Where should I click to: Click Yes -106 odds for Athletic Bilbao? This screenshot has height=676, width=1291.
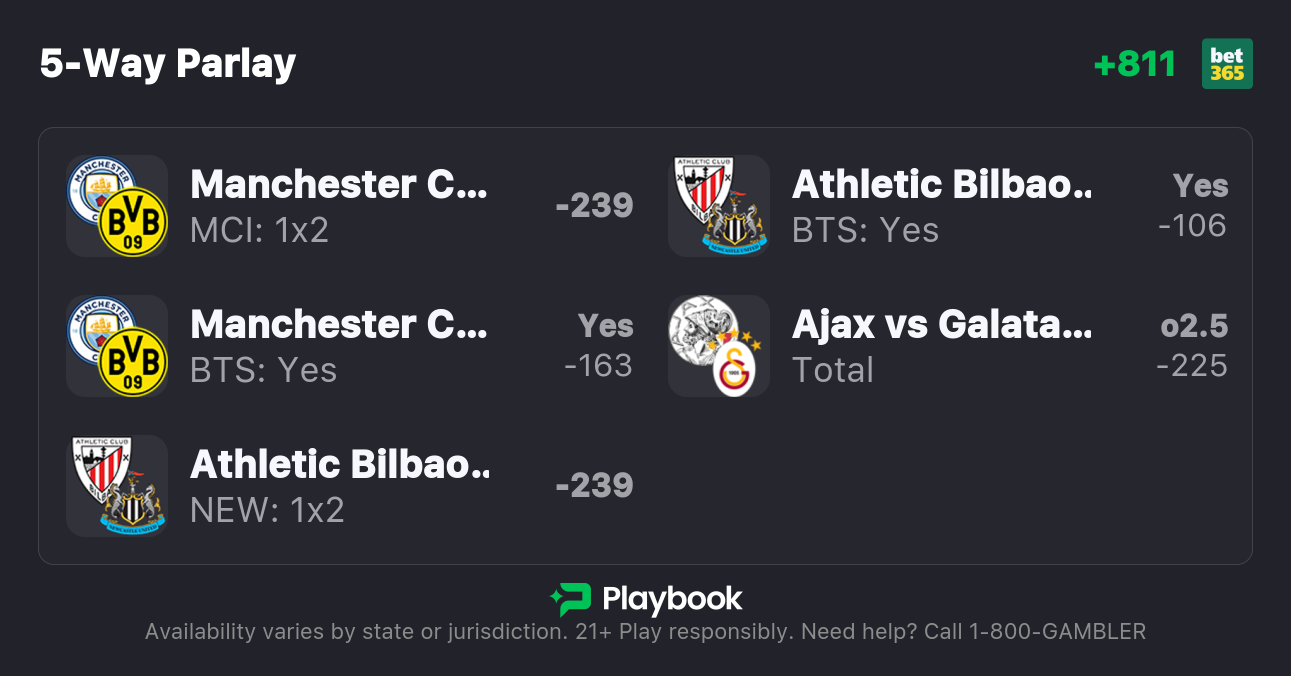1193,206
